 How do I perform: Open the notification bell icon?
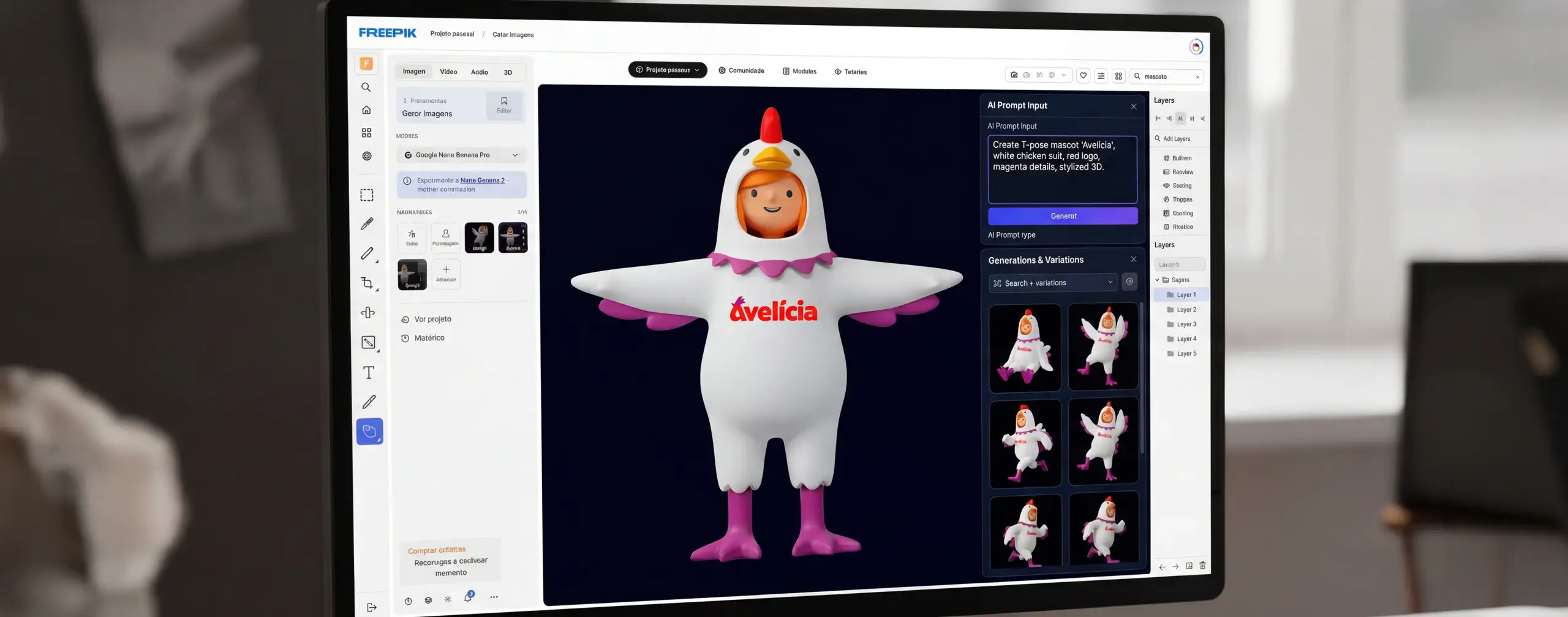tap(468, 597)
